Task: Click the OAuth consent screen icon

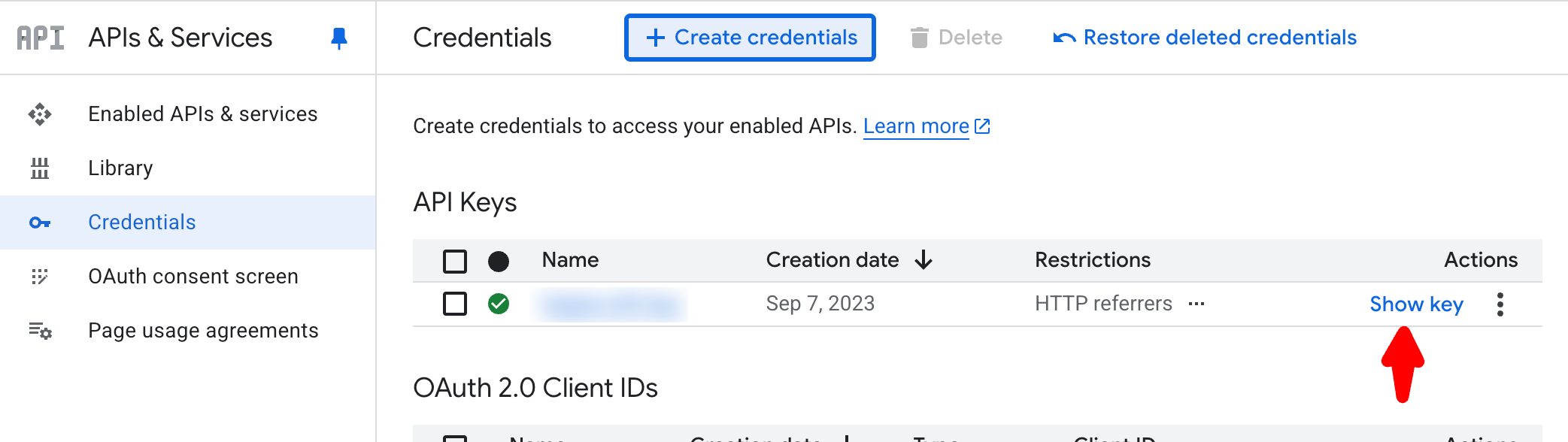Action: click(x=40, y=277)
